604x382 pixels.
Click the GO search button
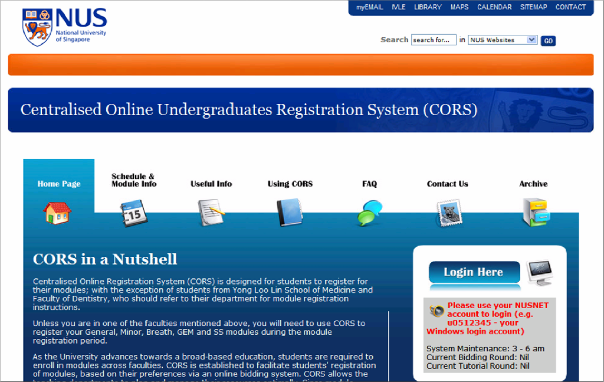(548, 40)
